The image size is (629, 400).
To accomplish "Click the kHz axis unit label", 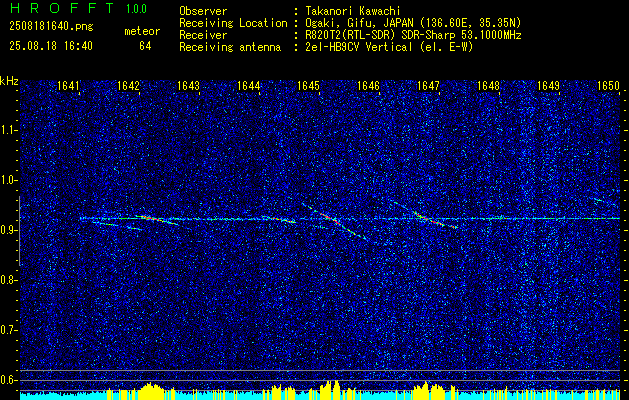I will pos(9,81).
